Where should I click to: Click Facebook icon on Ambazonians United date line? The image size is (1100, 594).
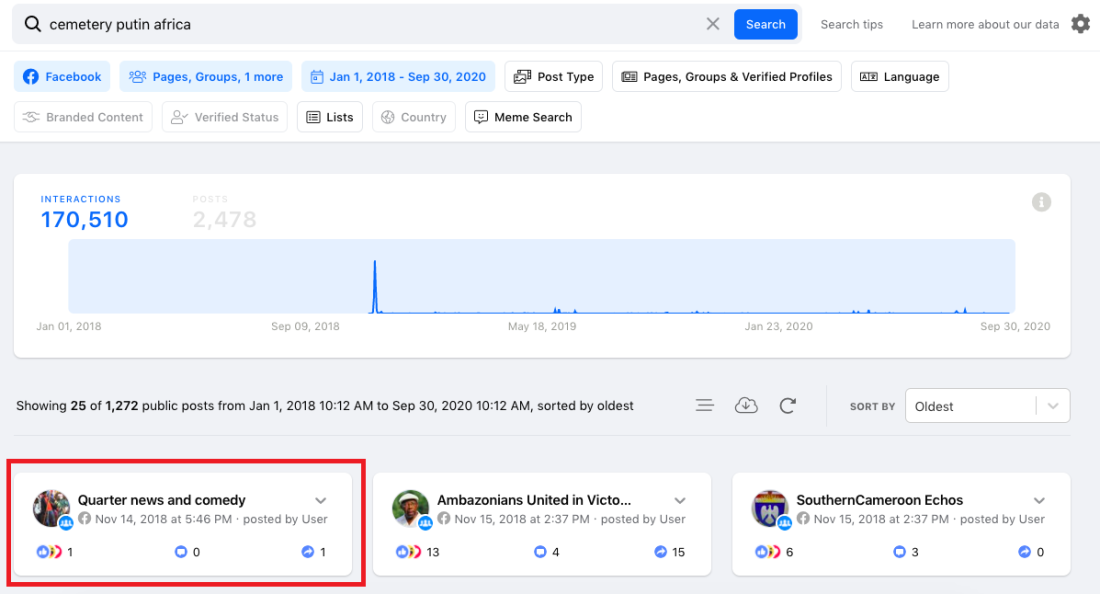tap(443, 518)
